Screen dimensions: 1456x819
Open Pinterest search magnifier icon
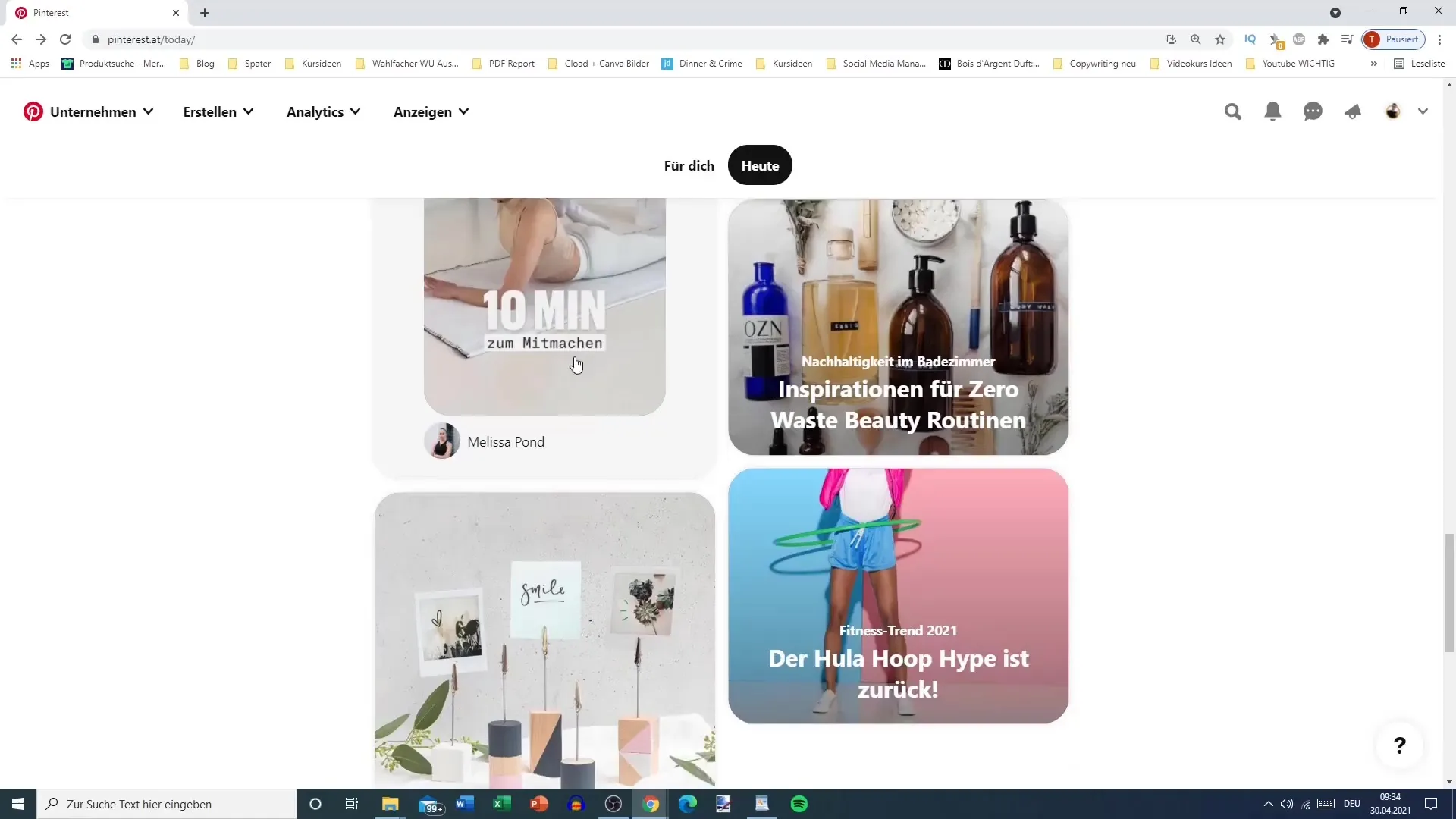click(1233, 112)
